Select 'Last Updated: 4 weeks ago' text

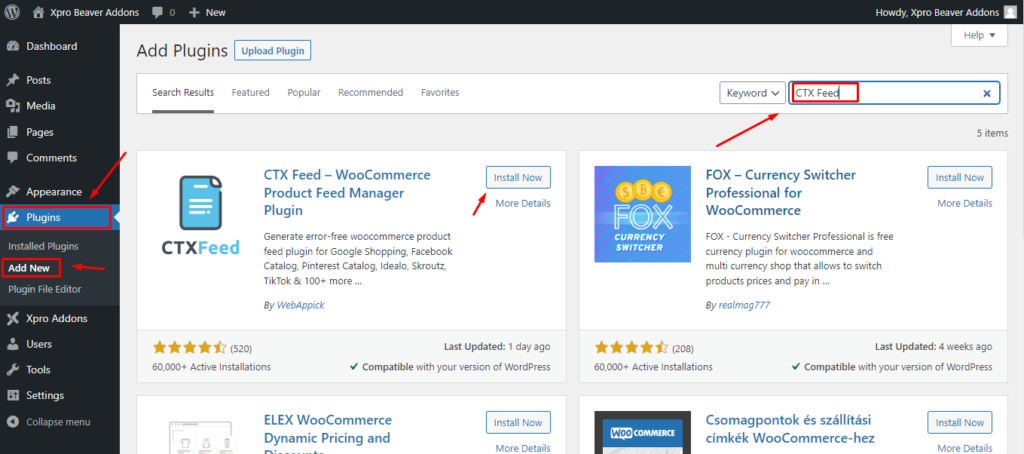click(933, 347)
